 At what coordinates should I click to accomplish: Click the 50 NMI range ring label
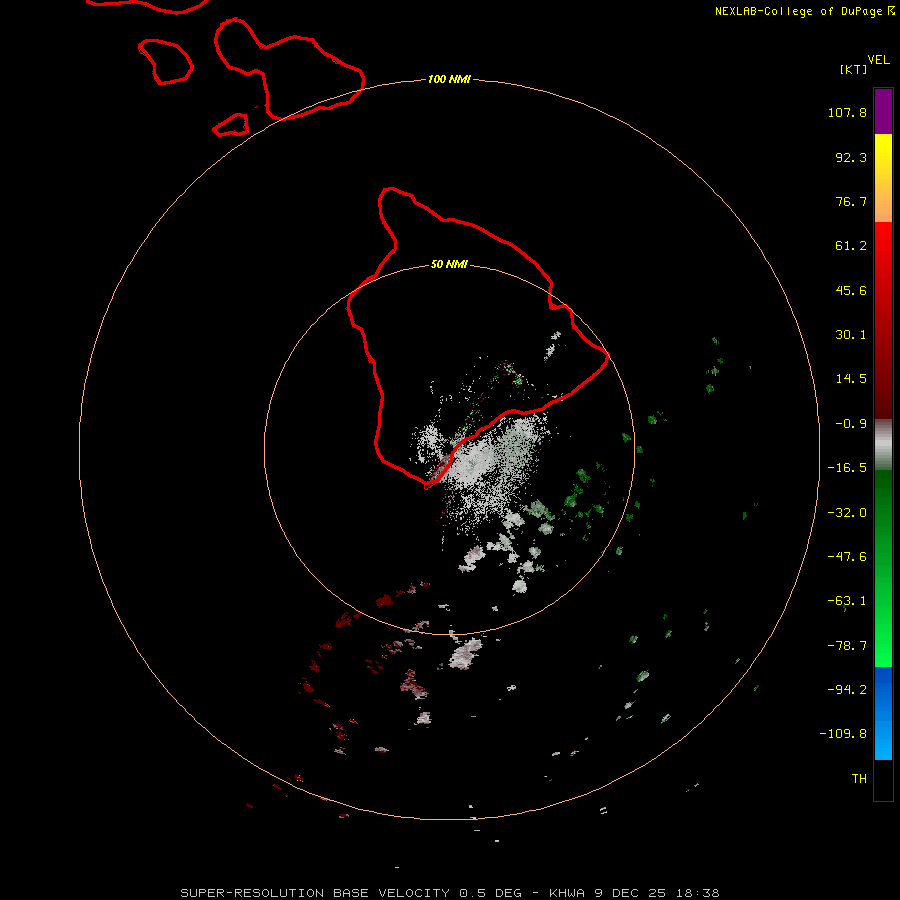click(449, 265)
